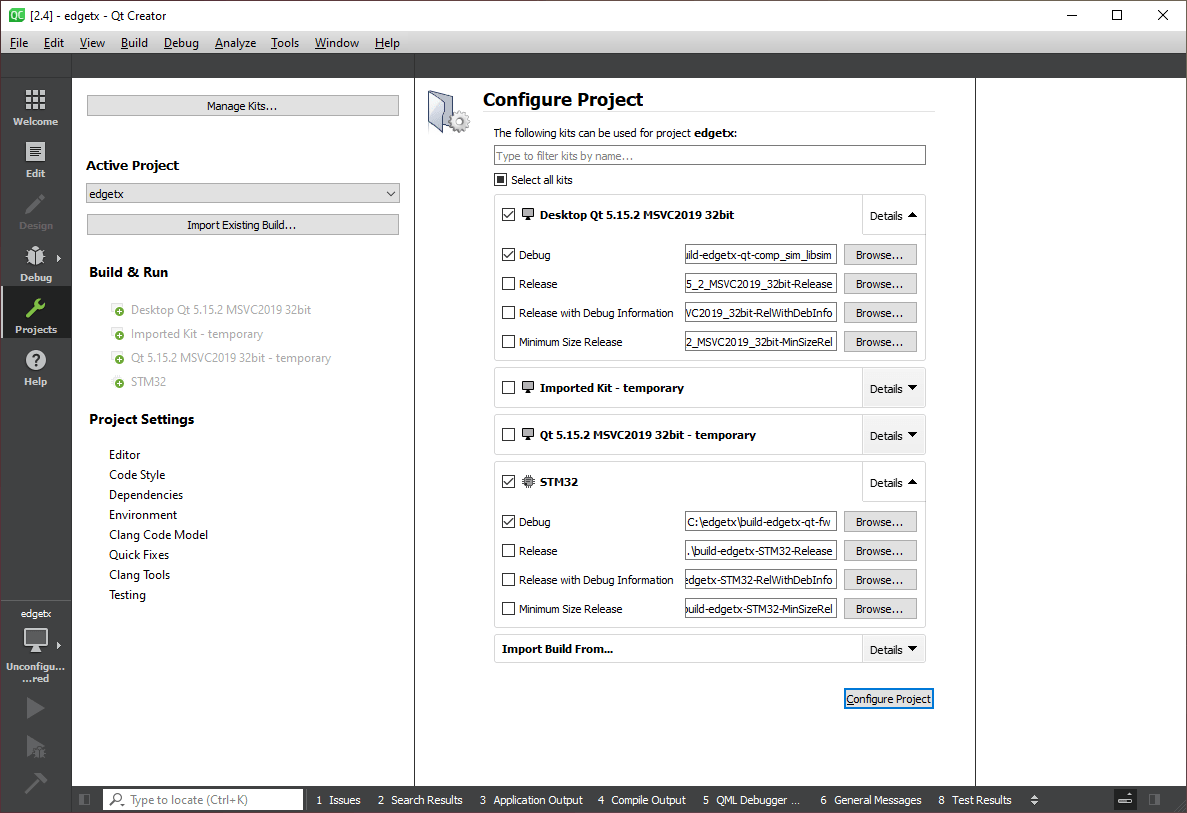
Task: Open the Details dropdown for STM32
Action: [x=893, y=482]
